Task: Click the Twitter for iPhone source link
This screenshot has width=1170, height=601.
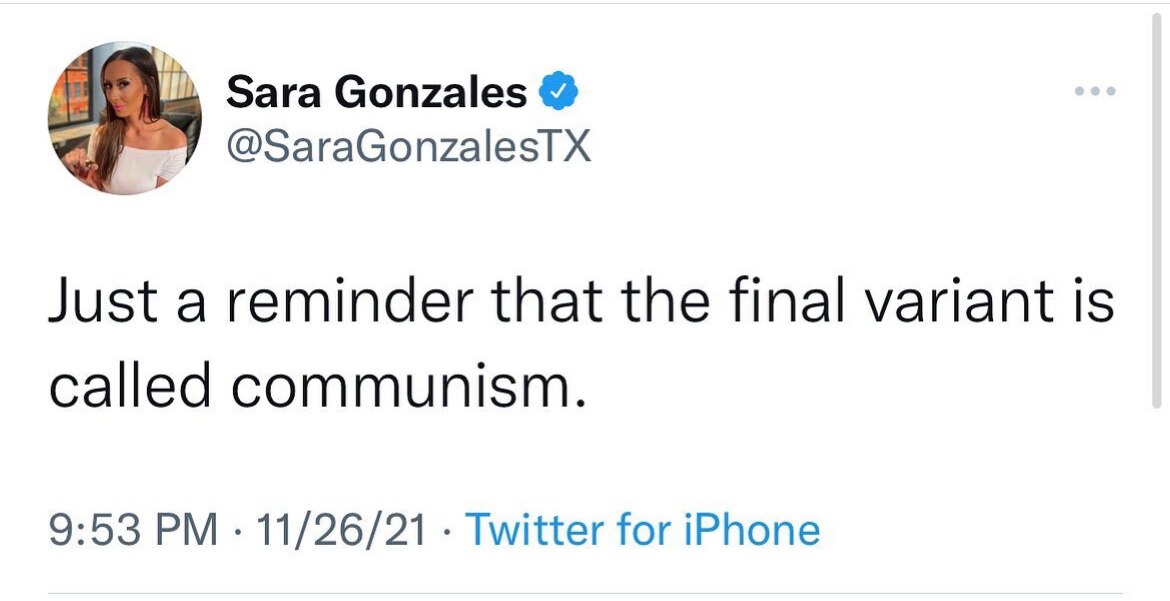Action: (x=642, y=529)
